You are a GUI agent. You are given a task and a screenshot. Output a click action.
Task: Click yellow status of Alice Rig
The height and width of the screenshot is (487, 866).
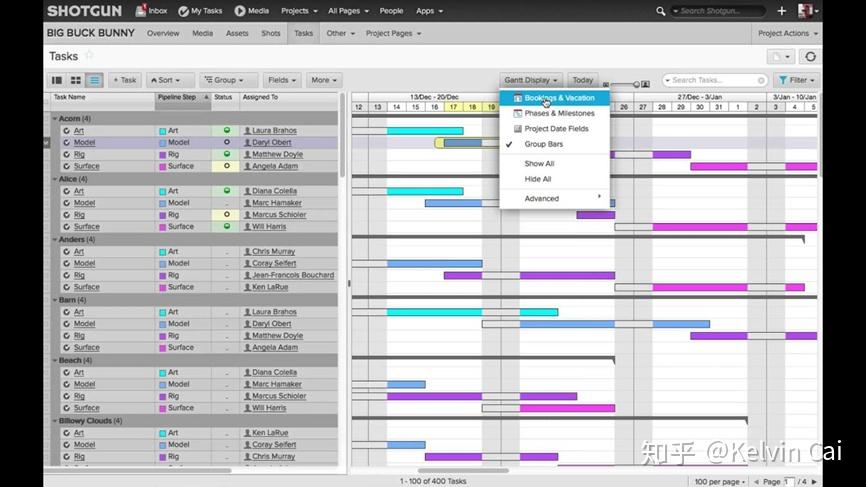[226, 214]
